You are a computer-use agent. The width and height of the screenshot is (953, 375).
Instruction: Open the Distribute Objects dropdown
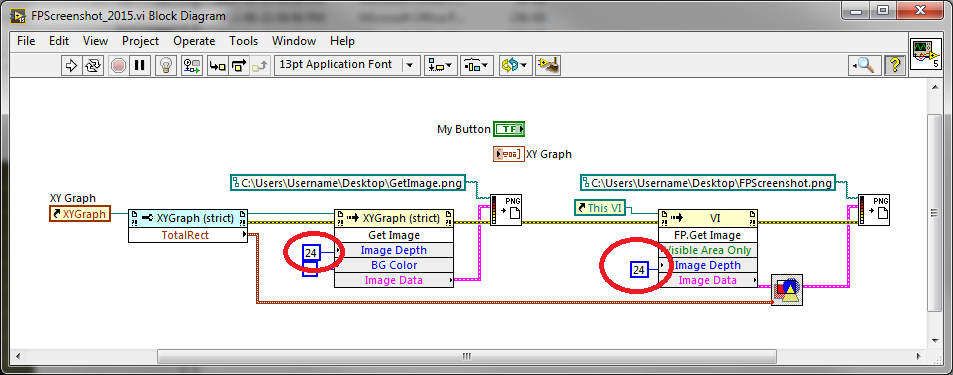(x=476, y=65)
